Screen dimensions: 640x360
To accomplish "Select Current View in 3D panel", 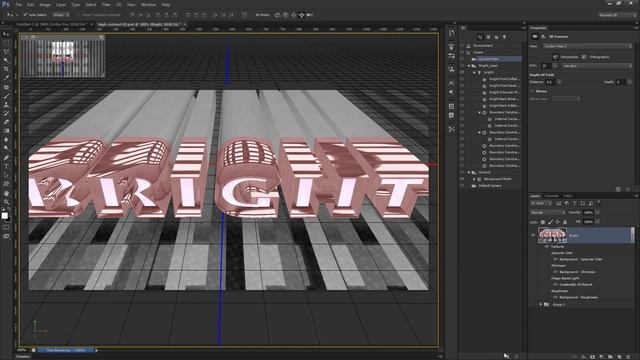I will coord(490,59).
